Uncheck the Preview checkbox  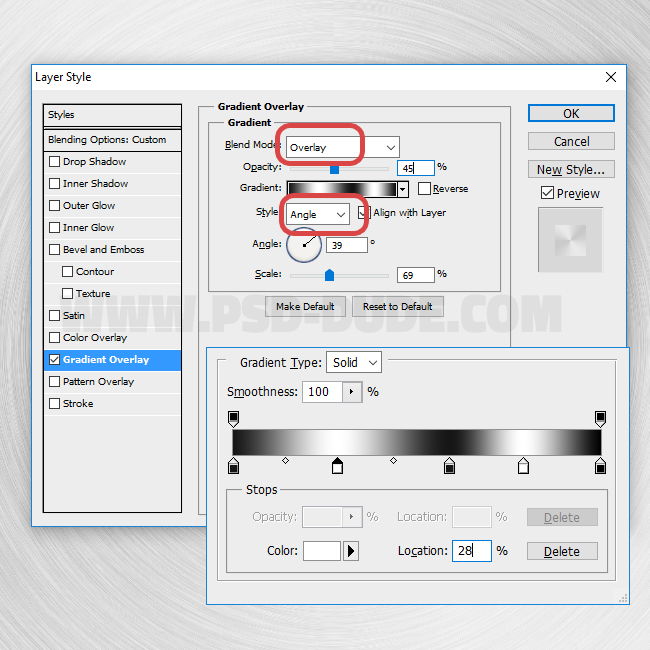point(547,193)
